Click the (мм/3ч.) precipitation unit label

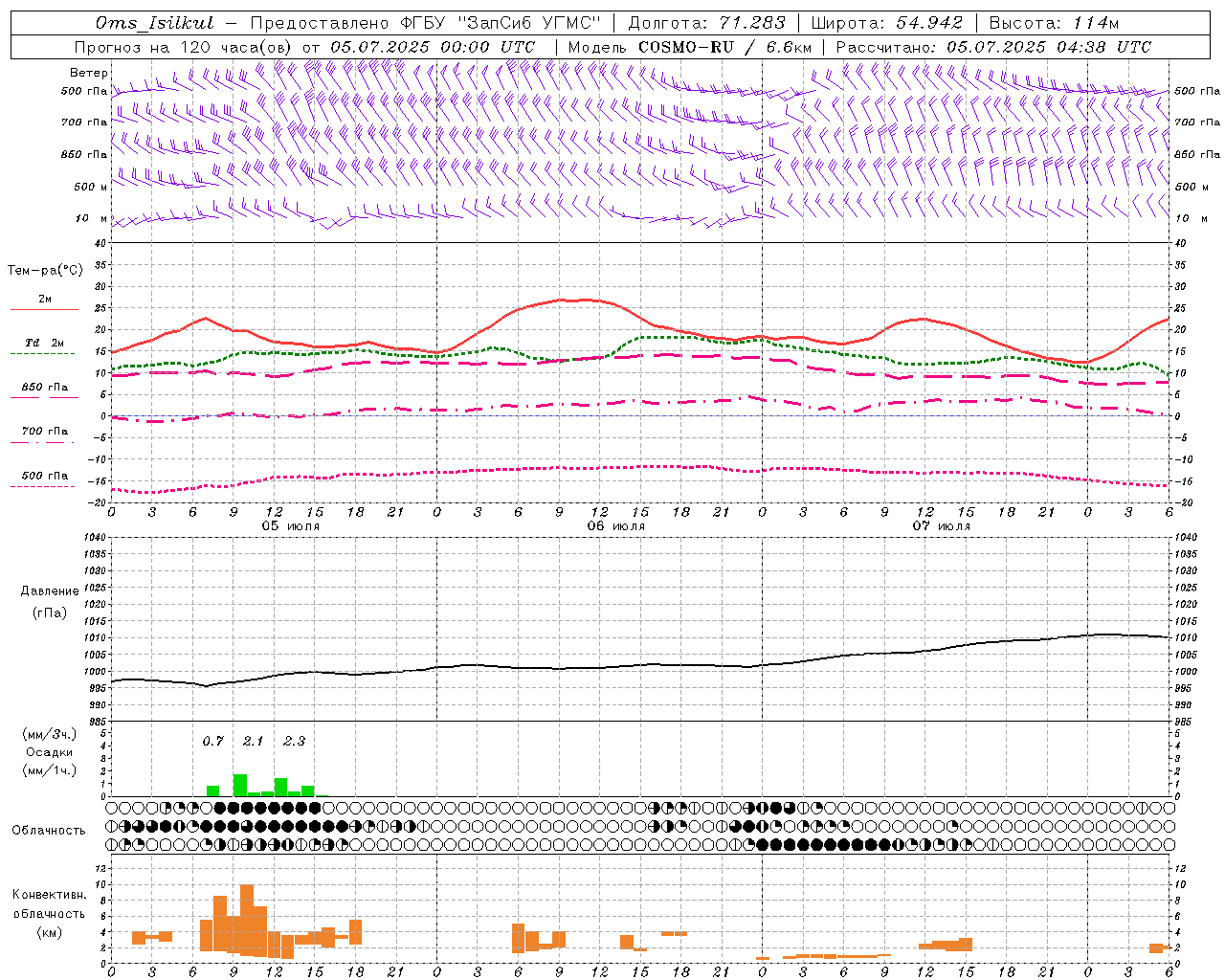[x=50, y=734]
